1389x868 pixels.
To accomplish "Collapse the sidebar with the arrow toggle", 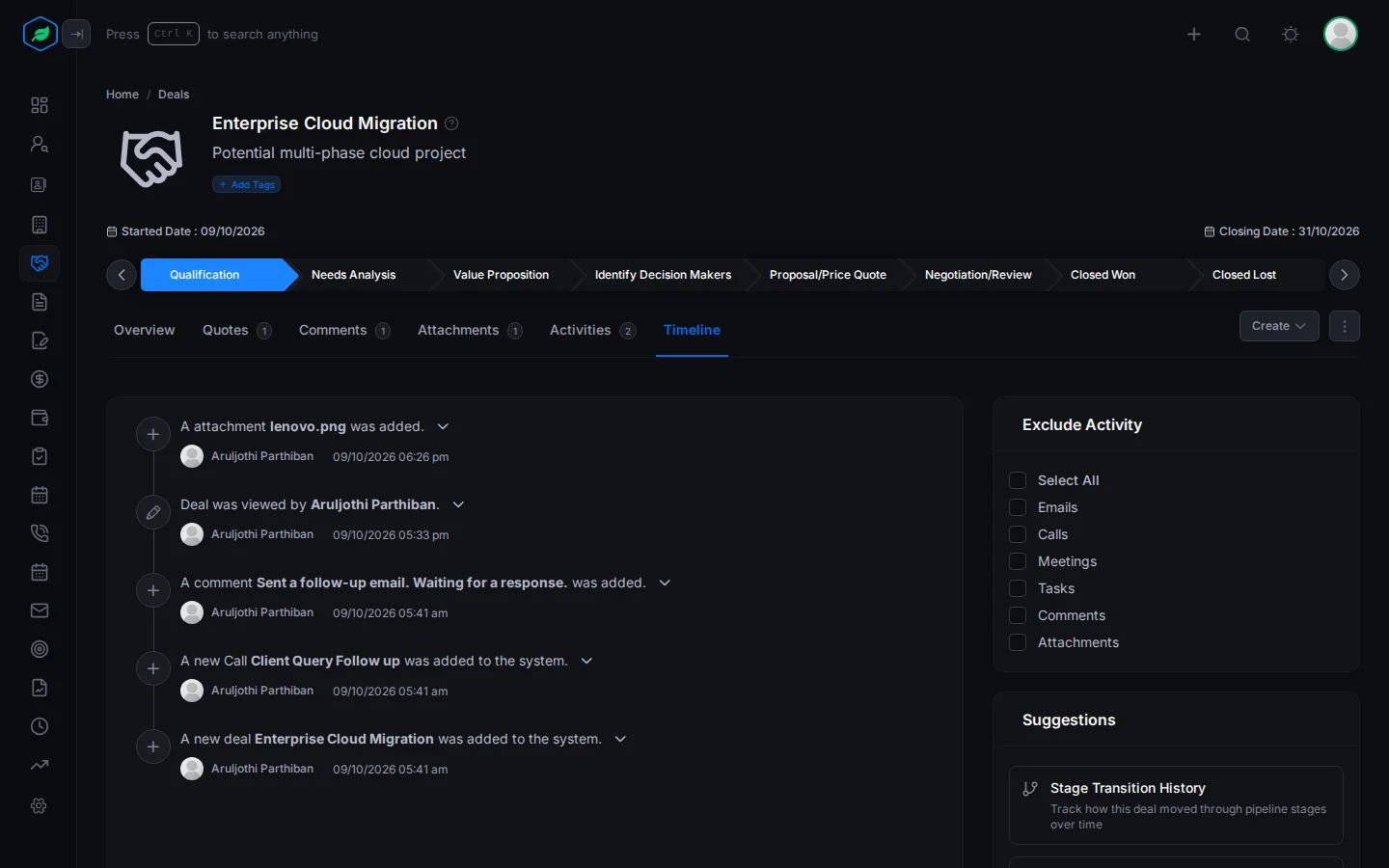I will click(76, 34).
